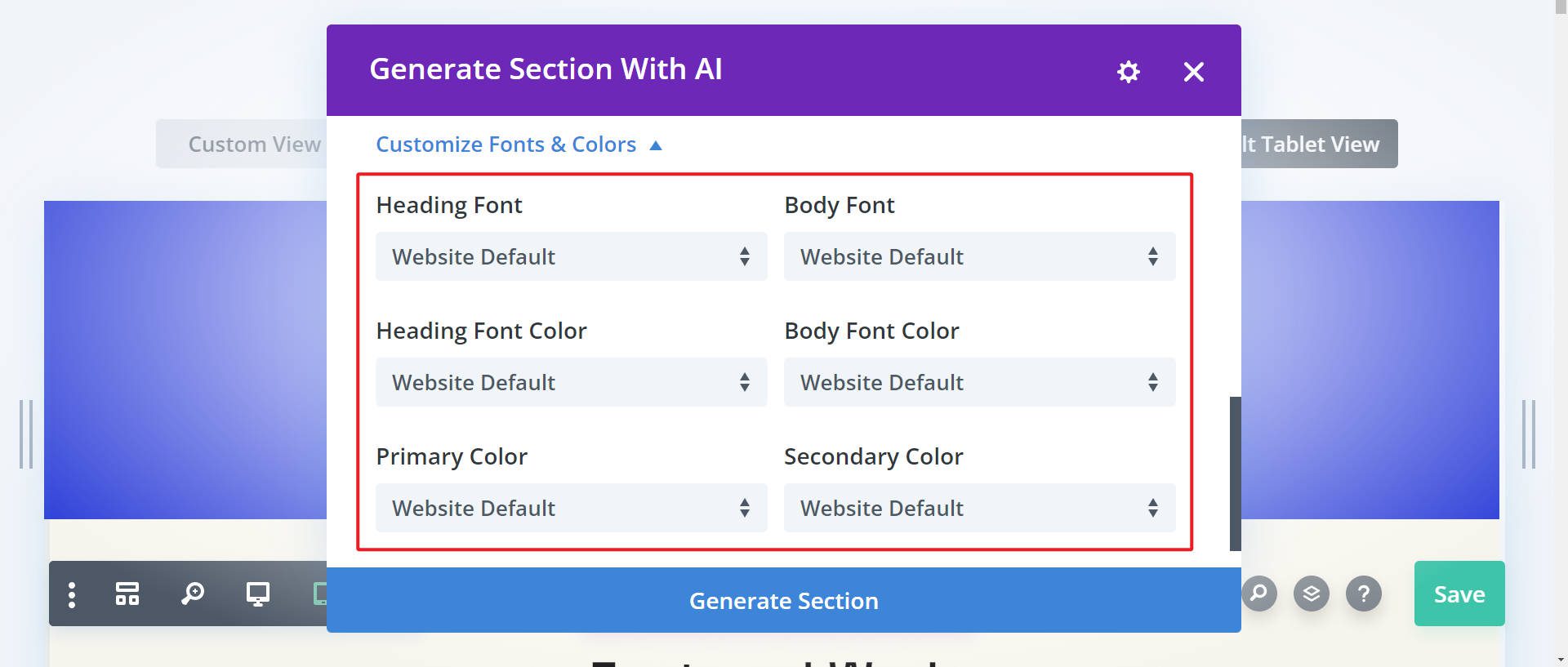Open the Secondary Color dropdown
The width and height of the screenshot is (1568, 667).
979,508
